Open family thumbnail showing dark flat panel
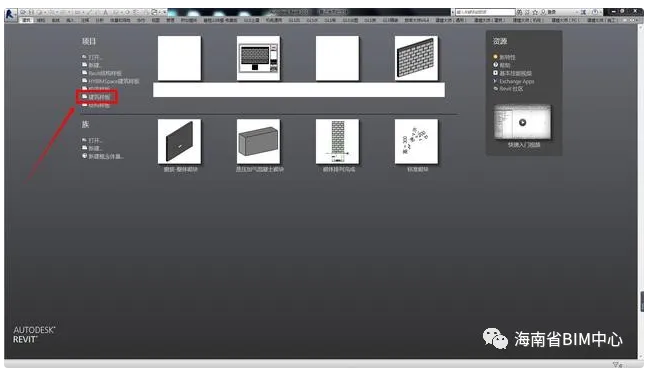 coord(179,141)
